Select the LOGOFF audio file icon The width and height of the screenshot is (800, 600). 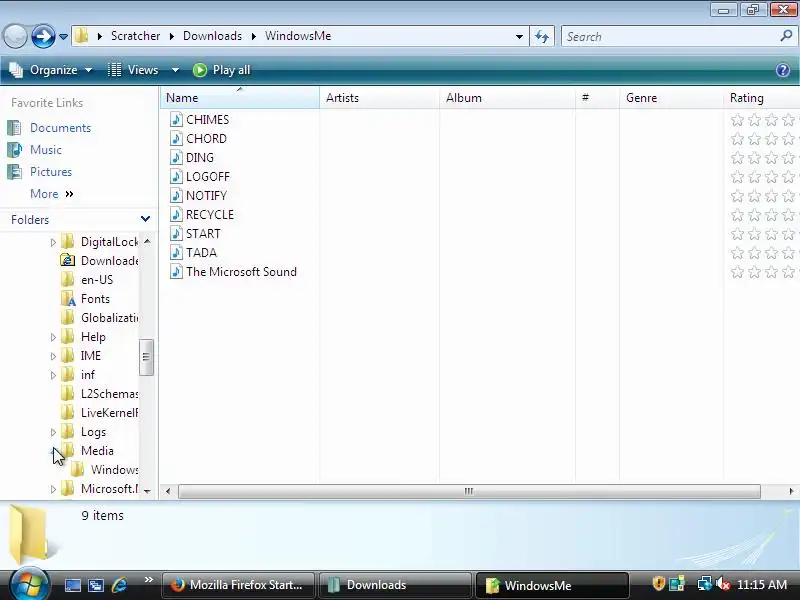click(x=176, y=177)
